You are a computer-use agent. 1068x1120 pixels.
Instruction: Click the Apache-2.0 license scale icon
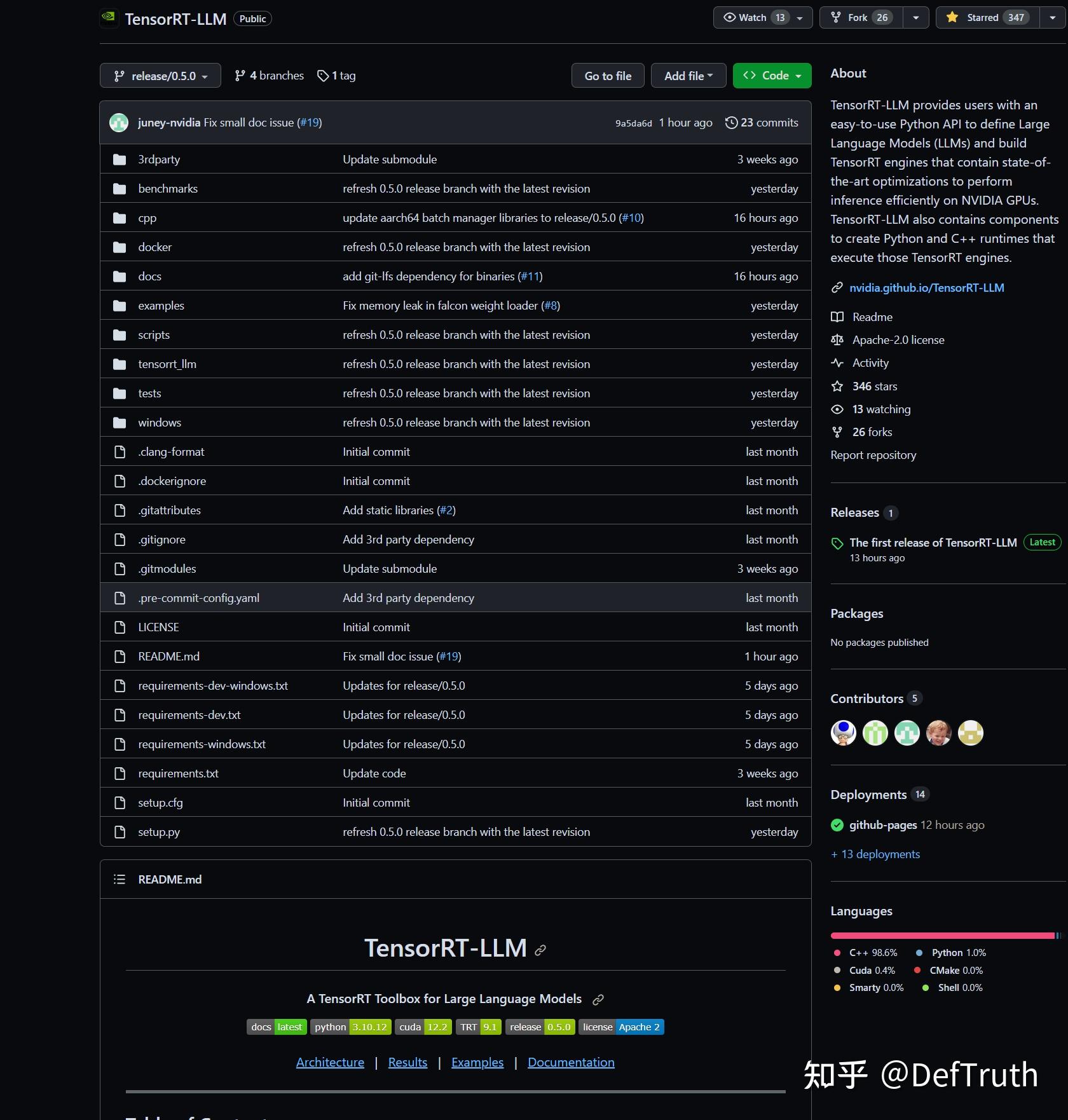point(837,340)
